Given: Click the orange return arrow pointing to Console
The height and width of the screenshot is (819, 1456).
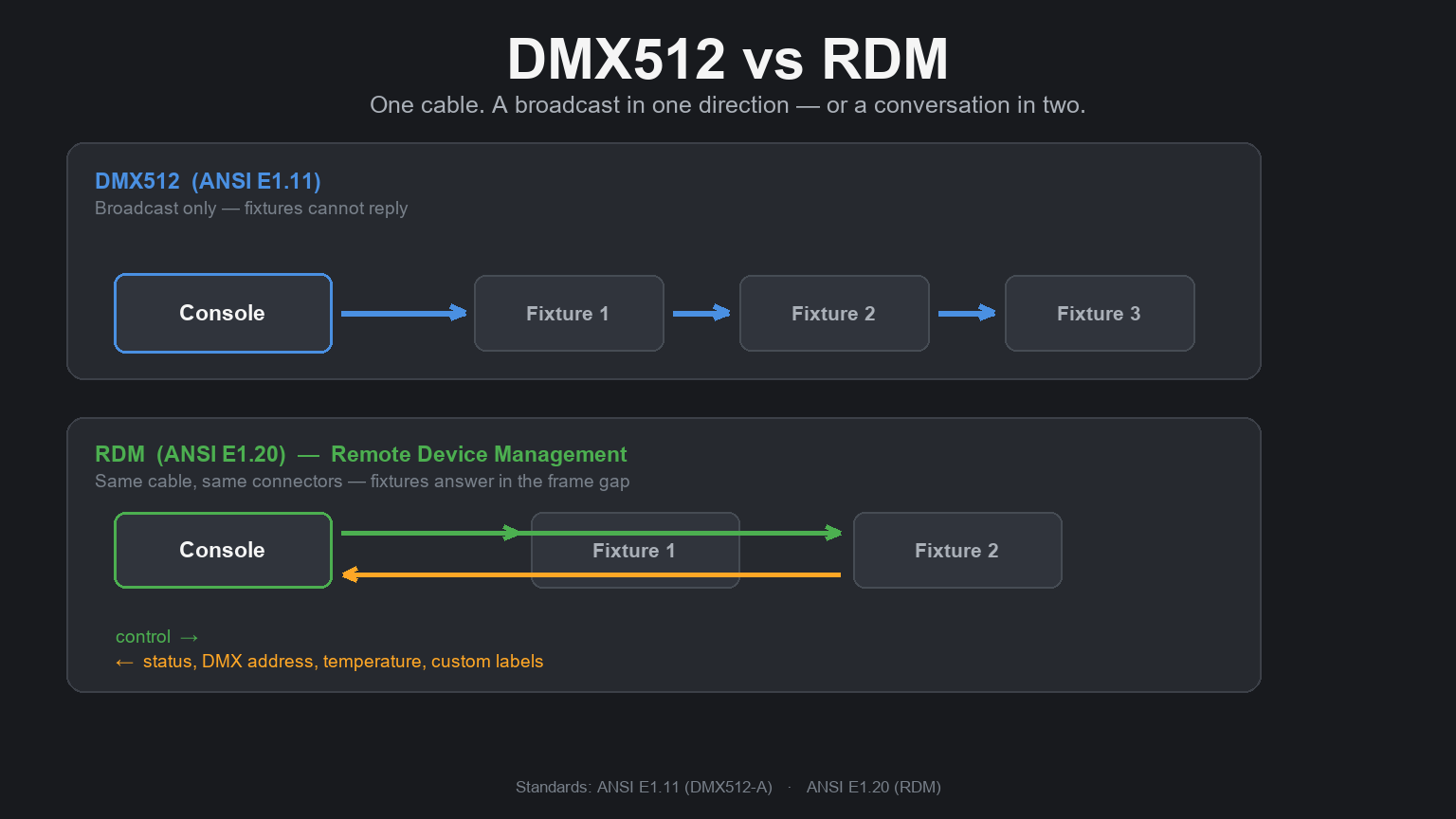Looking at the screenshot, I should [591, 574].
